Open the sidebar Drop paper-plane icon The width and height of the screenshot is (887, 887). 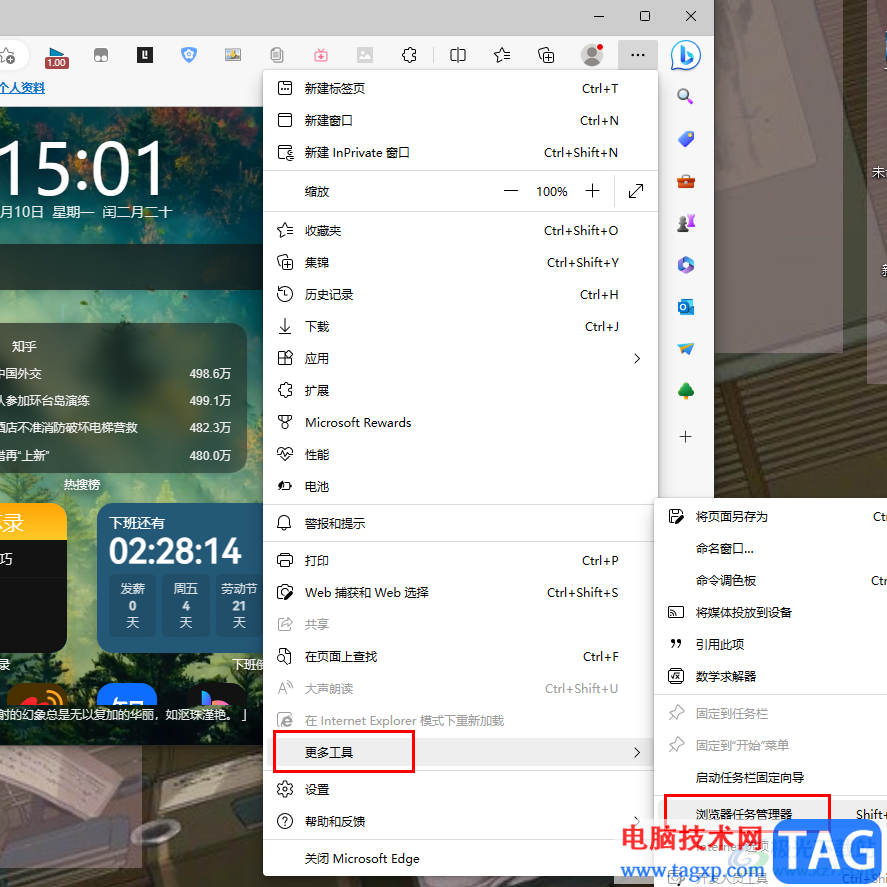686,349
